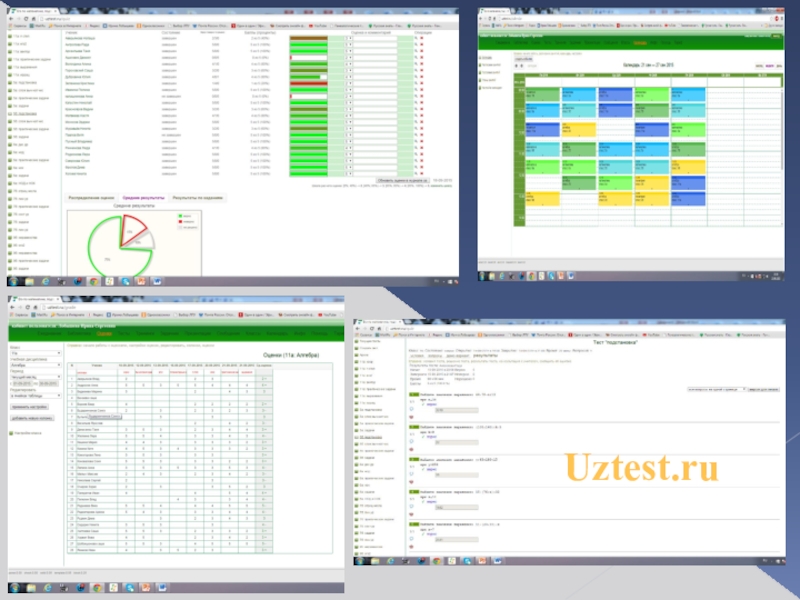The image size is (800, 600).
Task: Open the Учебная дисциплина dropdown showing Алгебра
Action: 36,365
